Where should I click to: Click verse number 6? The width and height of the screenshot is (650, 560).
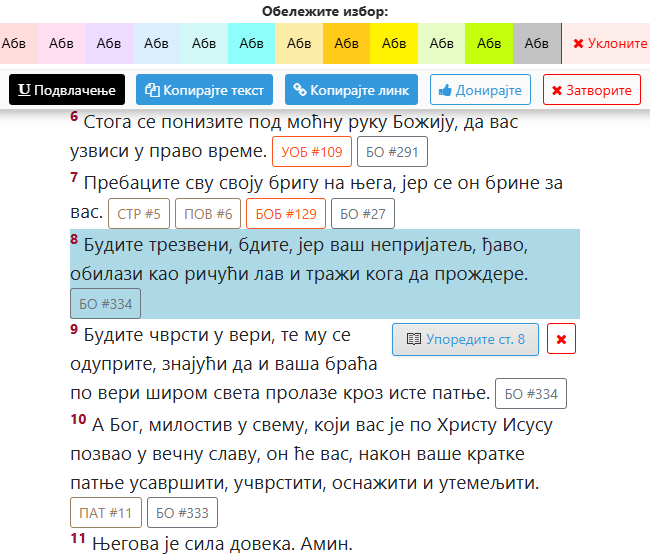click(x=74, y=116)
